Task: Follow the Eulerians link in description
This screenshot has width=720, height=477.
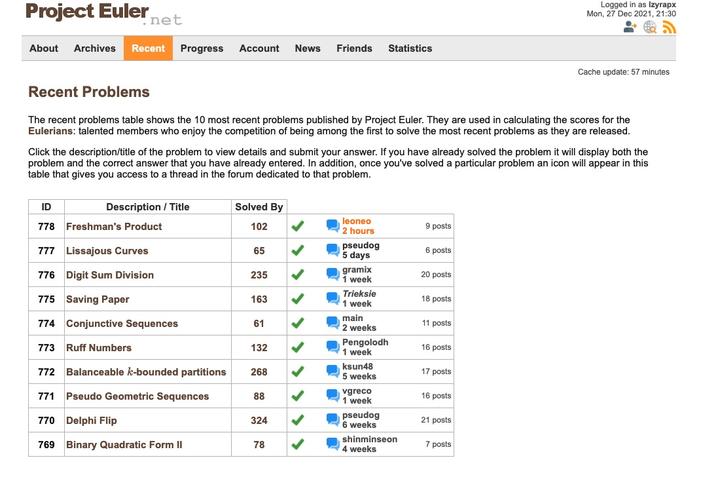Action: [55, 131]
